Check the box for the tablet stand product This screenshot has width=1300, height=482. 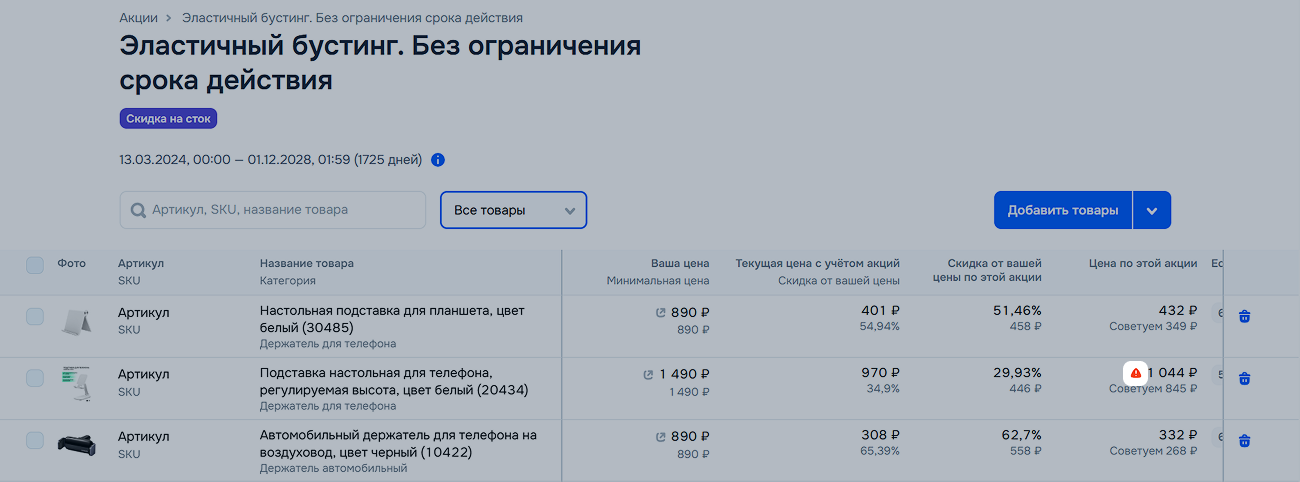[x=35, y=316]
